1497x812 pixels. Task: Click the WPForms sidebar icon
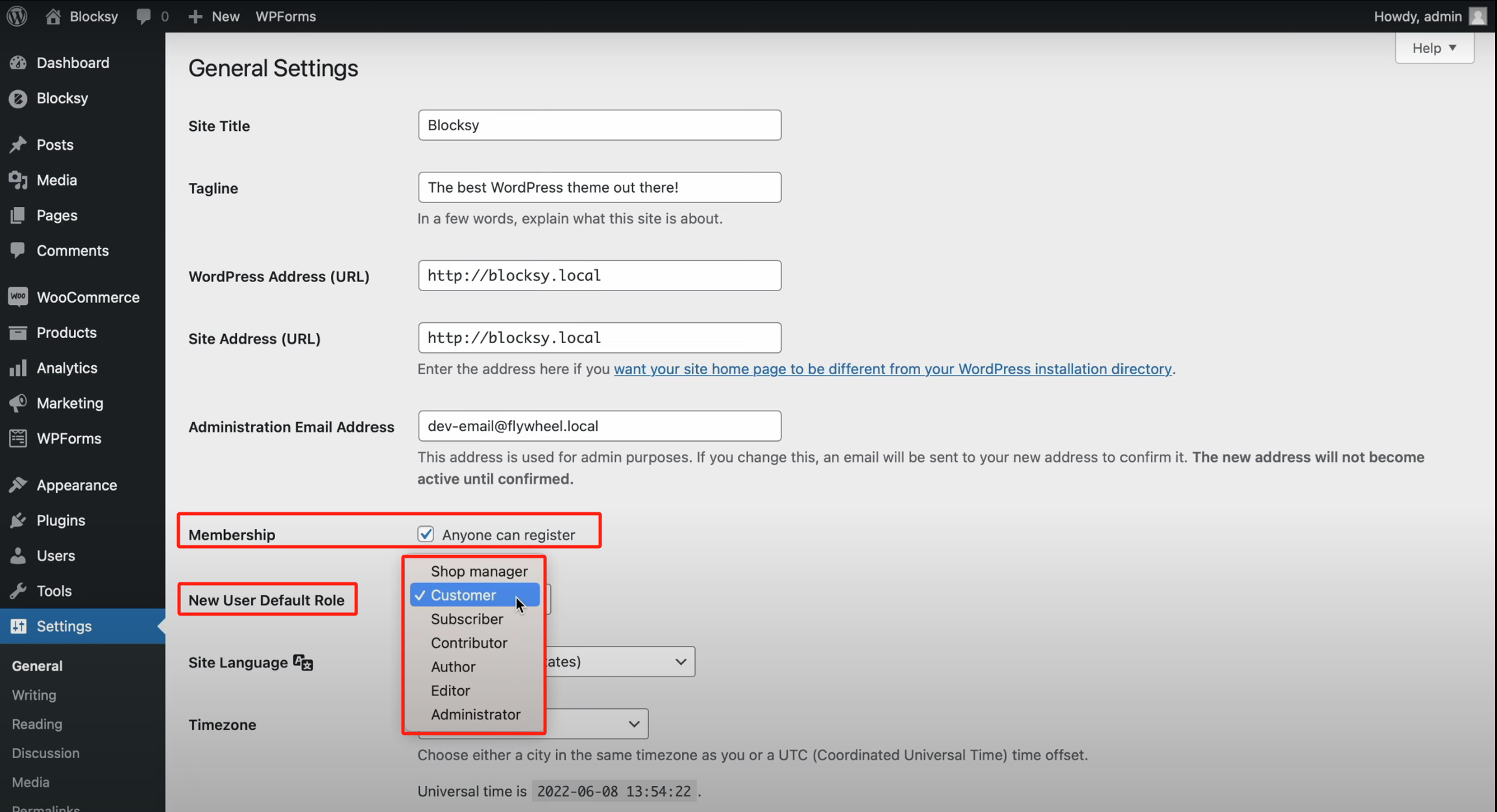[19, 438]
